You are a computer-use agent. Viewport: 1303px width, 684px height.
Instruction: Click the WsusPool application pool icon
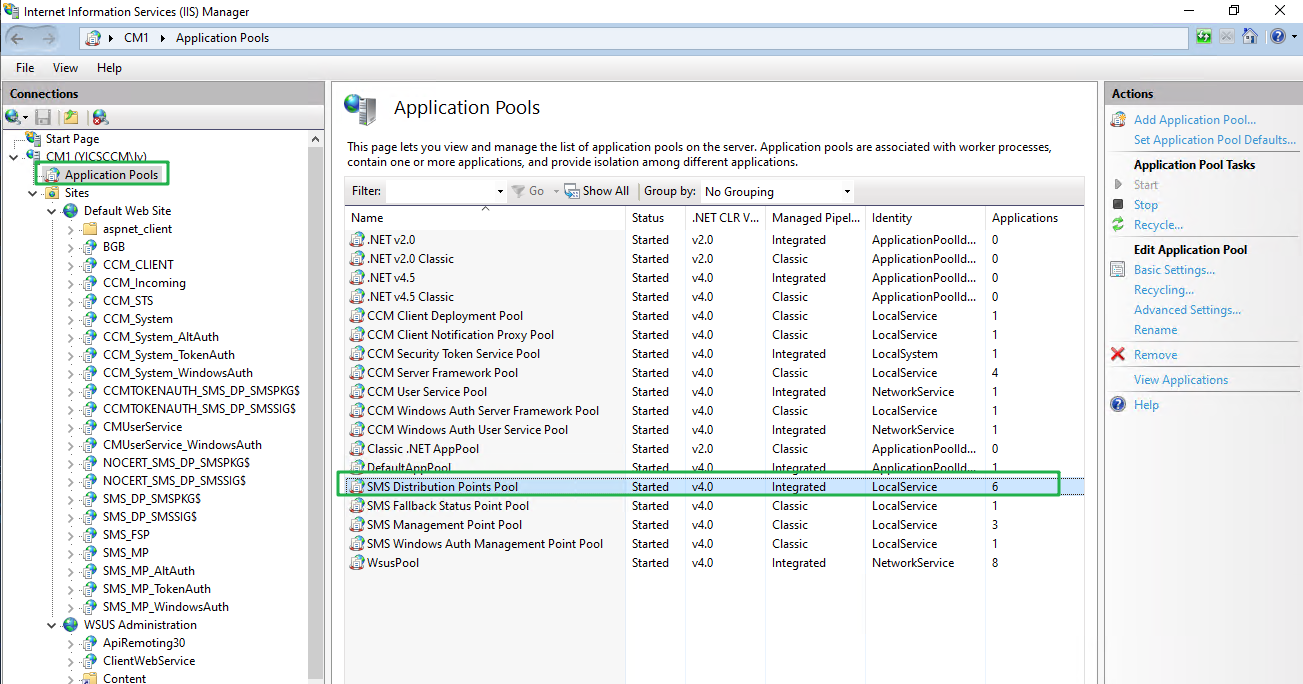[357, 563]
